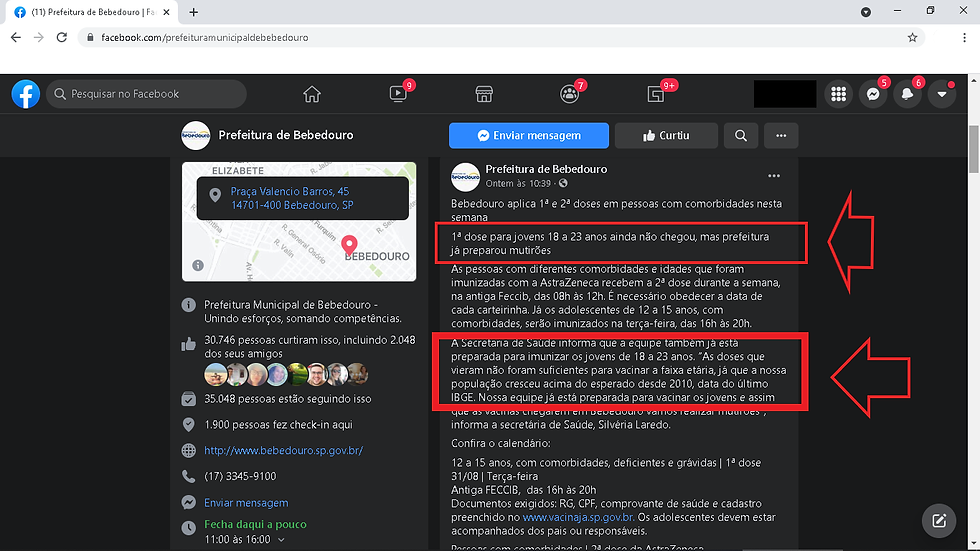The width and height of the screenshot is (980, 551).
Task: Open the post options three-dot menu
Action: (774, 176)
